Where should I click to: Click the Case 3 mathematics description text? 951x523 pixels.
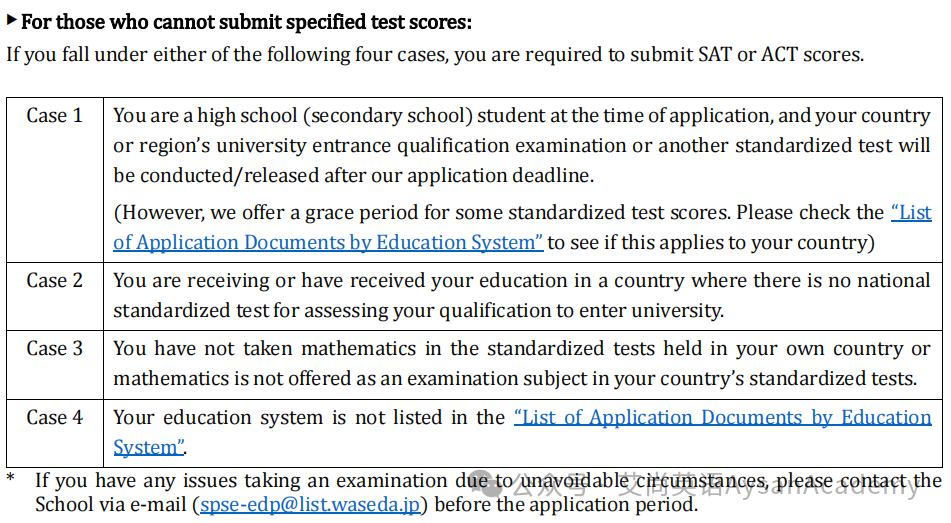[x=522, y=363]
